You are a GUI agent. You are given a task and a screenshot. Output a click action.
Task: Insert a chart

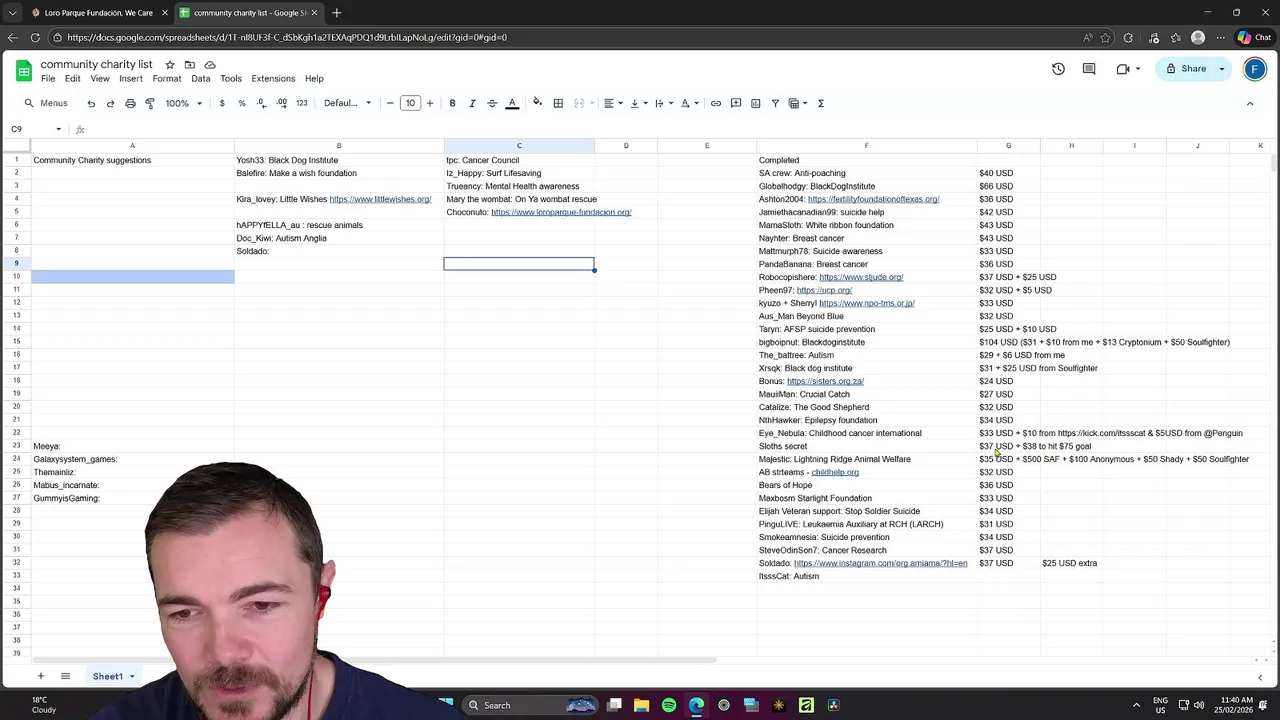tap(756, 103)
